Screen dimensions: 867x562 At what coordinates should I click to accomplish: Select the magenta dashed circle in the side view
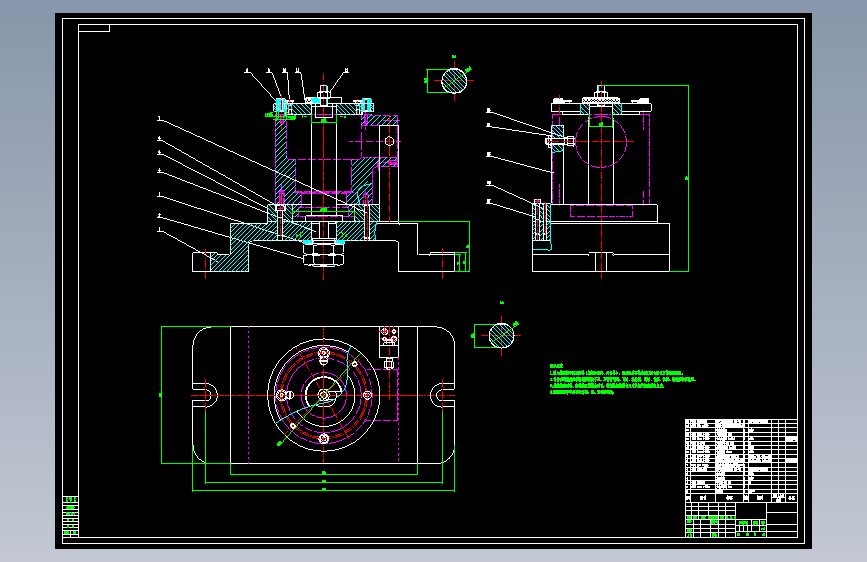(x=601, y=142)
